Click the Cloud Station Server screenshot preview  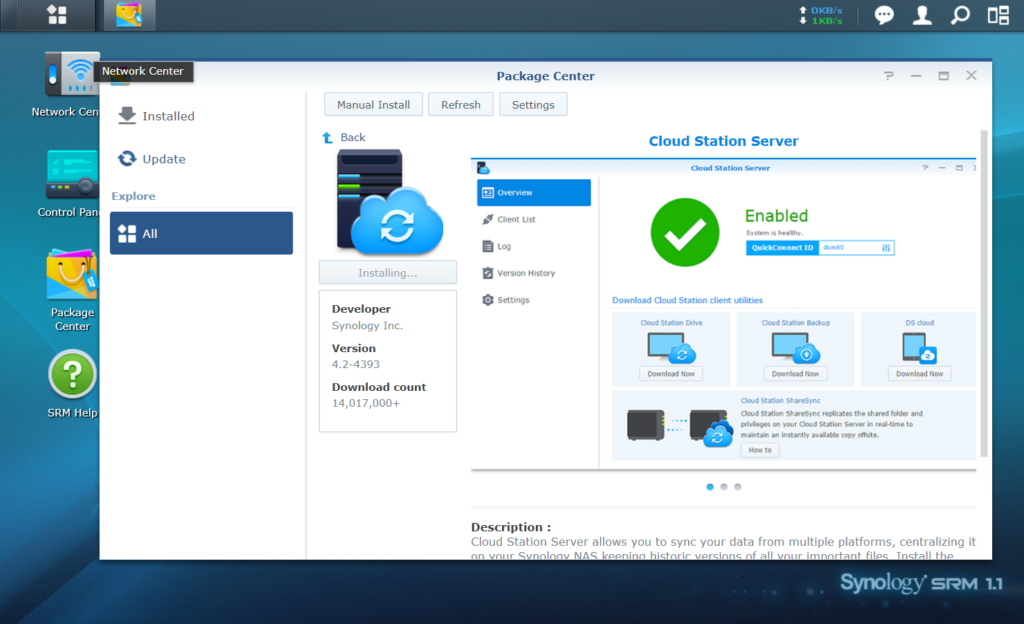pyautogui.click(x=724, y=314)
